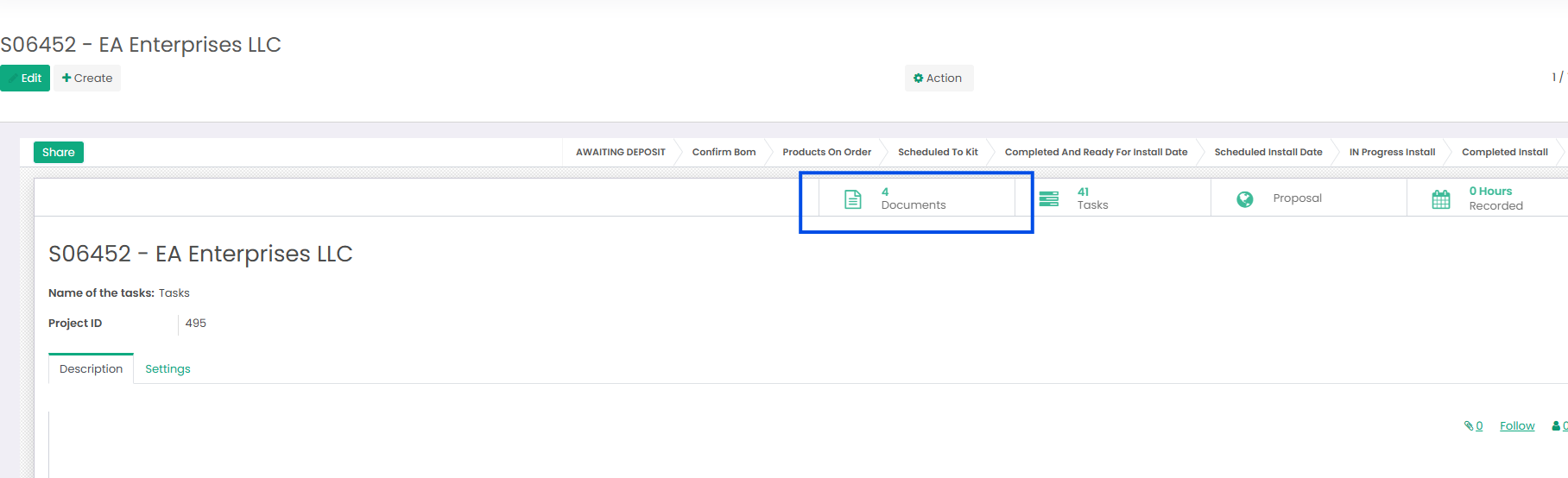This screenshot has width=1568, height=478.
Task: Click the breadcrumb title S06452 - EA Enterprises LLC
Action: (x=141, y=45)
